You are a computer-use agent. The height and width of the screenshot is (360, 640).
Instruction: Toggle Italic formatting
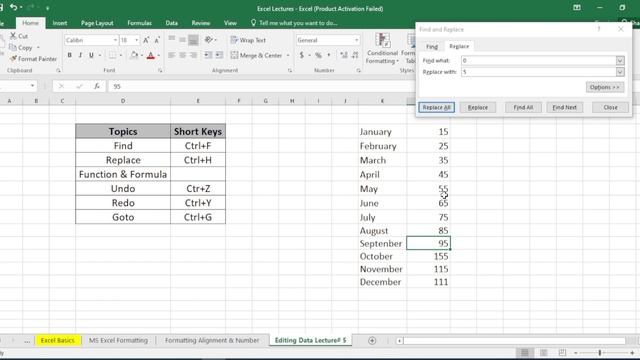coord(80,55)
